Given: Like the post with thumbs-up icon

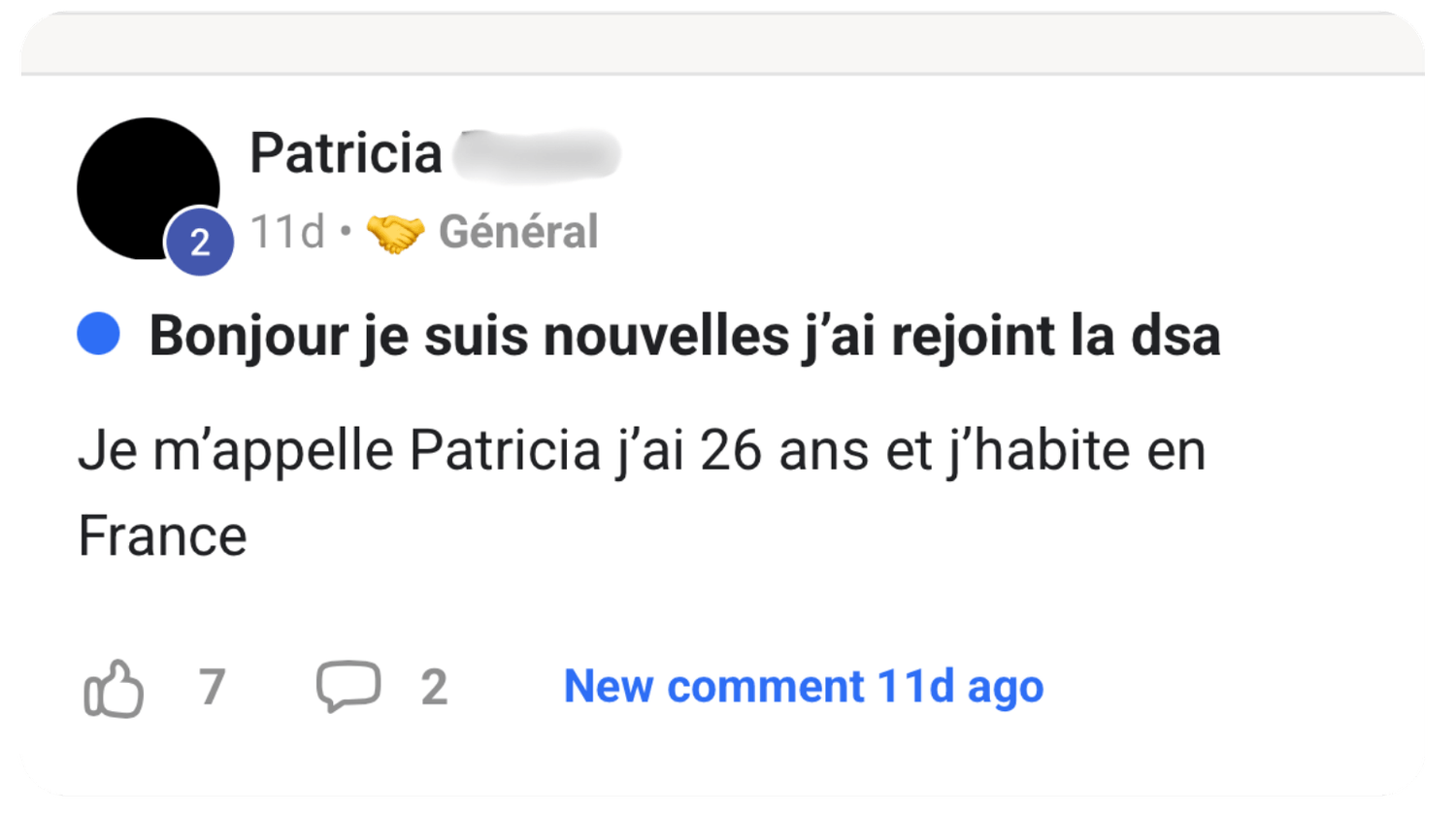Looking at the screenshot, I should coord(114,688).
